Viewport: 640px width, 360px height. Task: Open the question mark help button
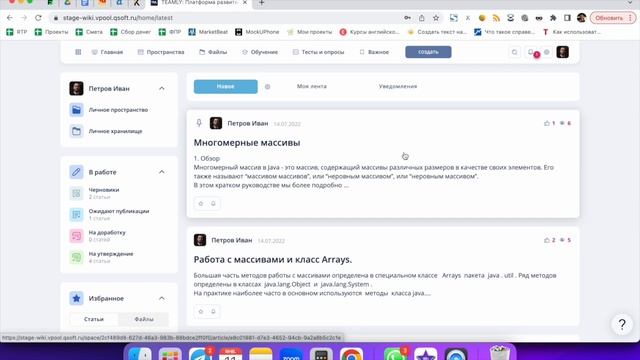coord(622,324)
